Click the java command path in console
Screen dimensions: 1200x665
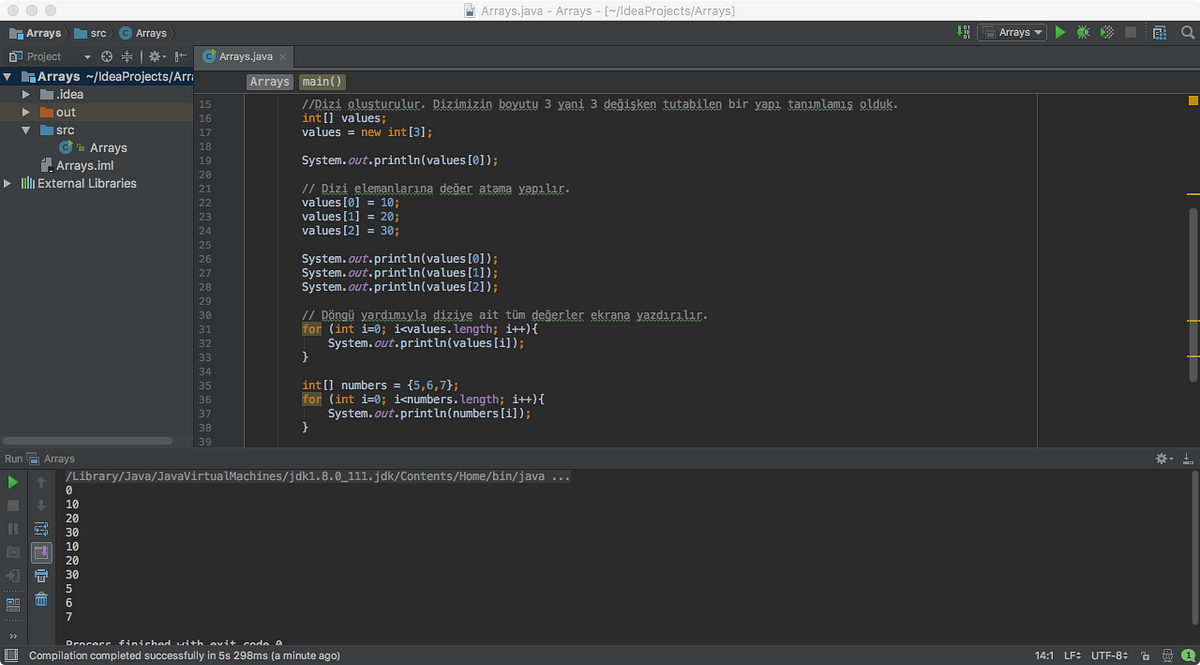tap(318, 476)
